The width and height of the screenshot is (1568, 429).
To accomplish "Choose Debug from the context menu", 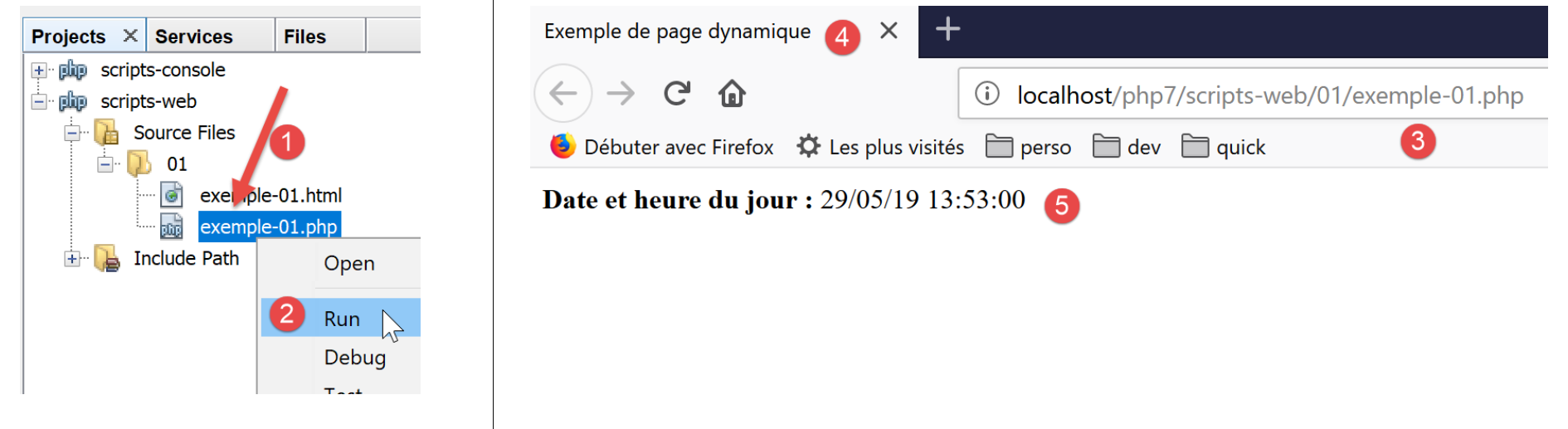I will pos(355,358).
